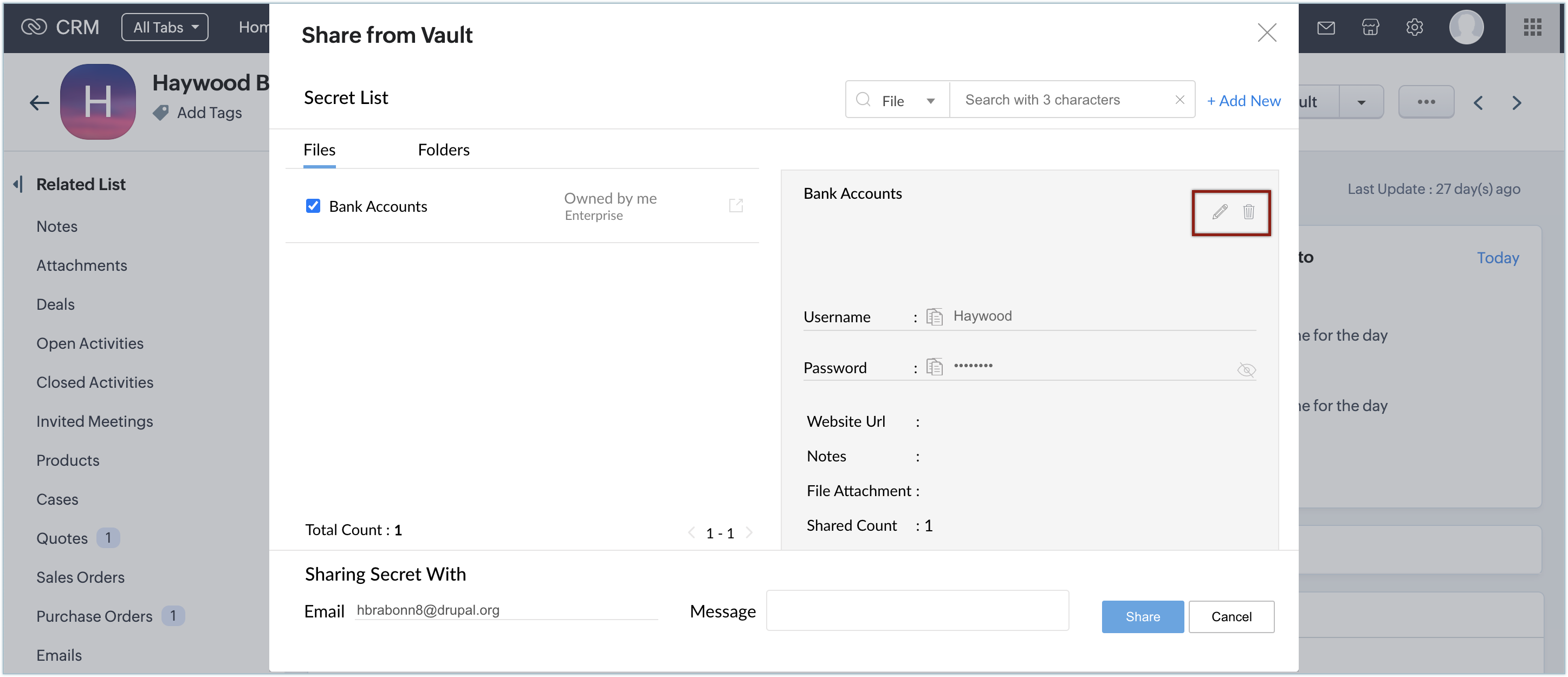Open the apps grid icon
Screen dimensions: 1568x677
(1532, 28)
